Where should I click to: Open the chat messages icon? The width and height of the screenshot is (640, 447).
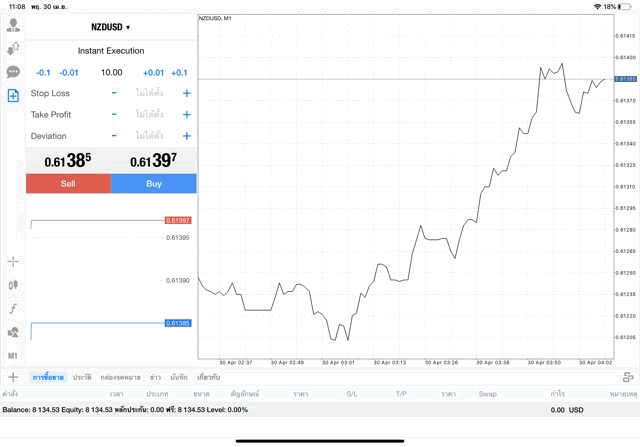point(13,72)
